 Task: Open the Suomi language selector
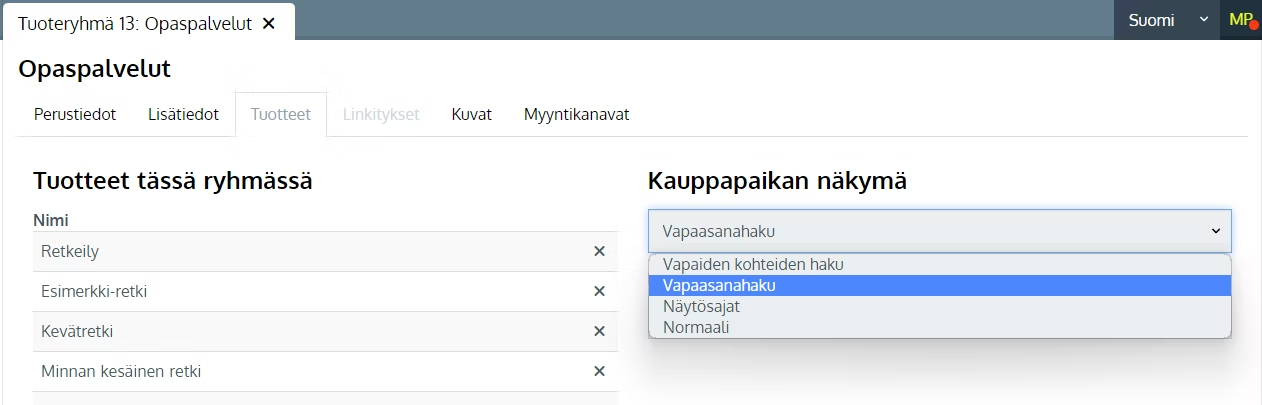1167,20
